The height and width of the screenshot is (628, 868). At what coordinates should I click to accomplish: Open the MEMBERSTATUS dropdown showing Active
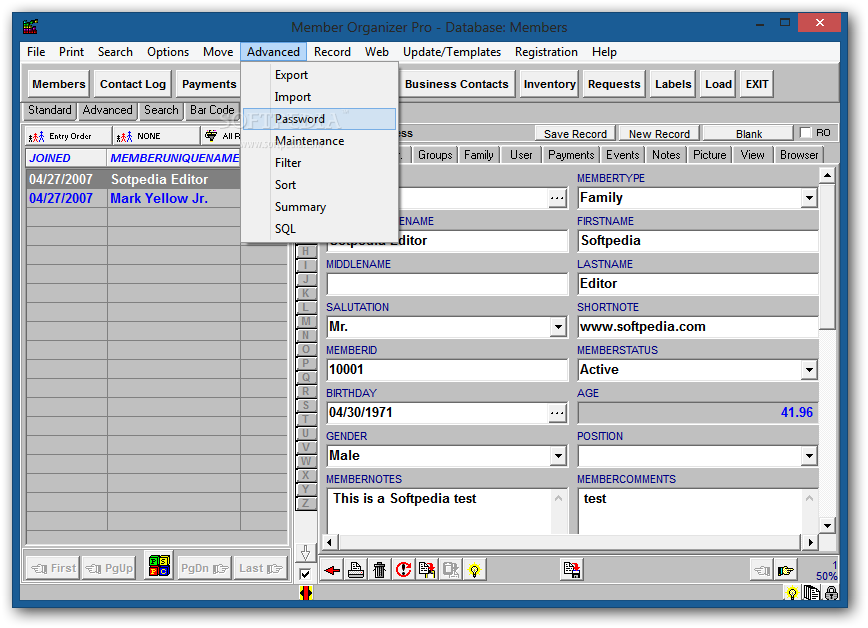point(809,369)
